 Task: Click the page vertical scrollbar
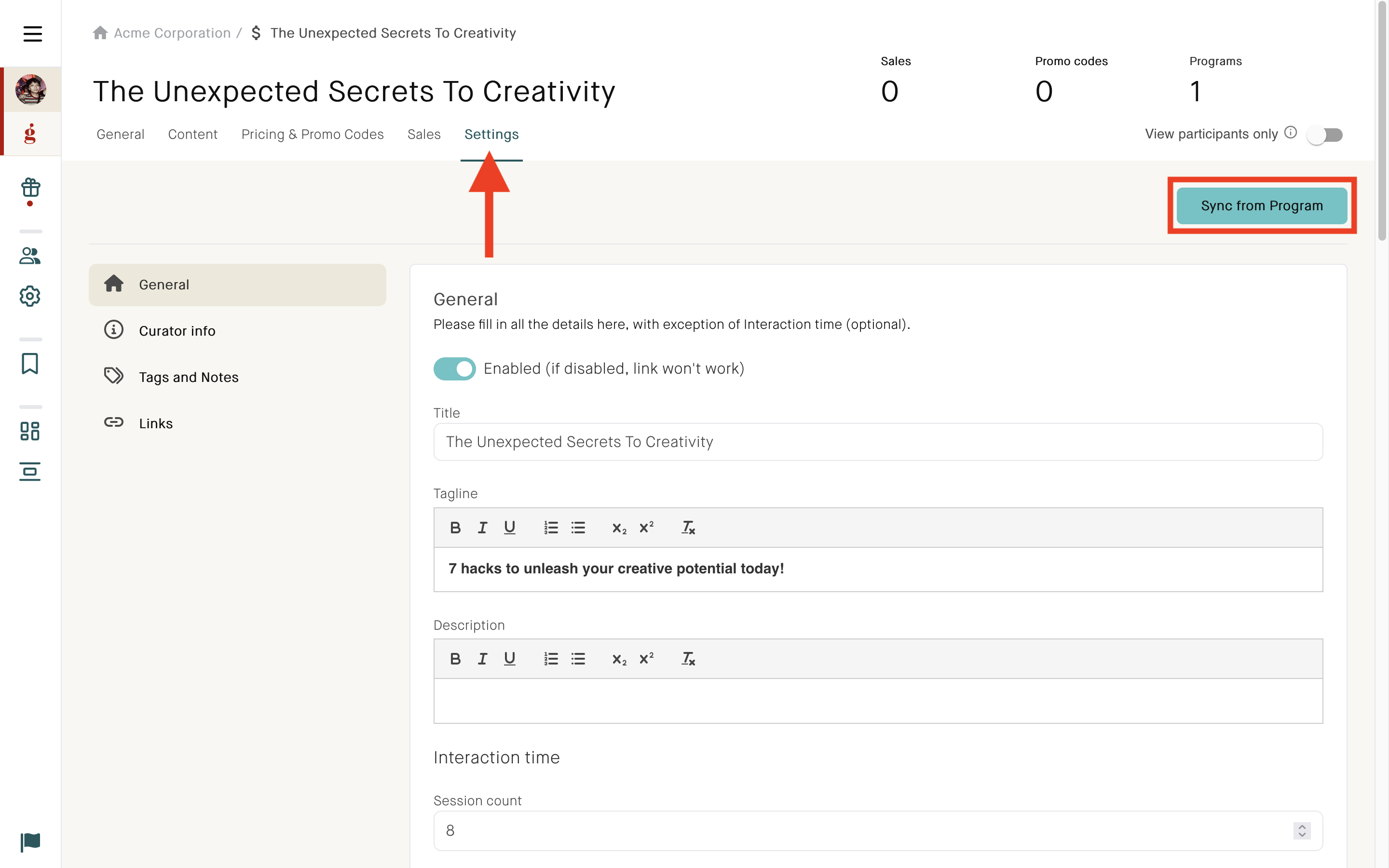point(1382,121)
